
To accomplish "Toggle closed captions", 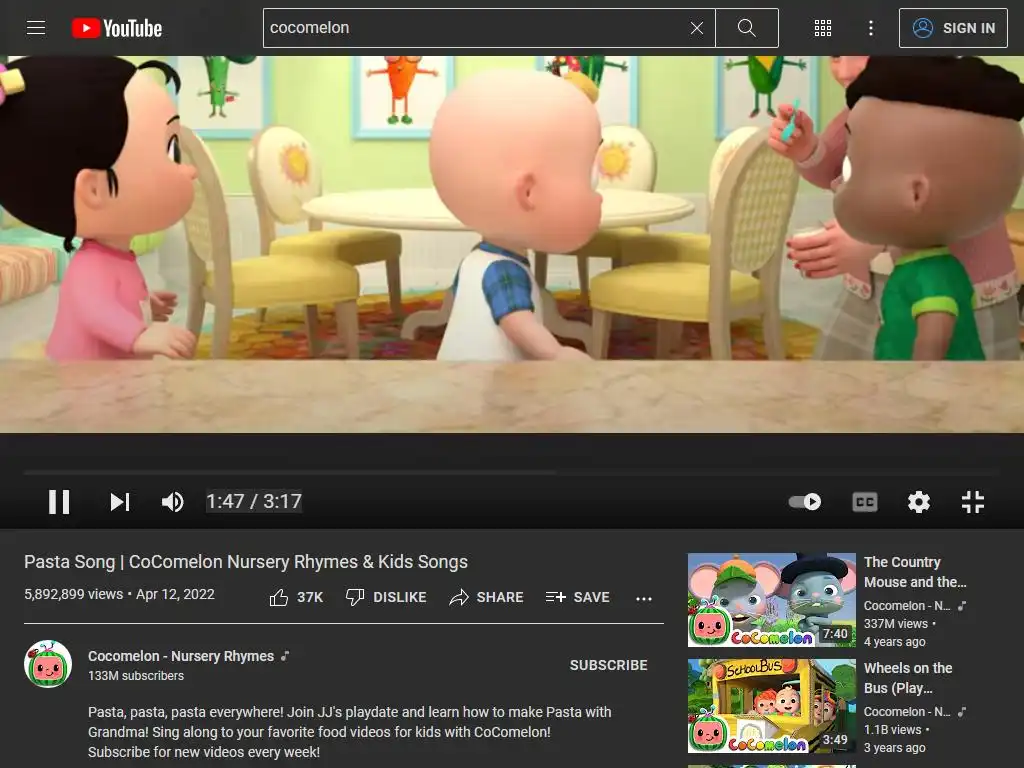I will click(x=865, y=502).
